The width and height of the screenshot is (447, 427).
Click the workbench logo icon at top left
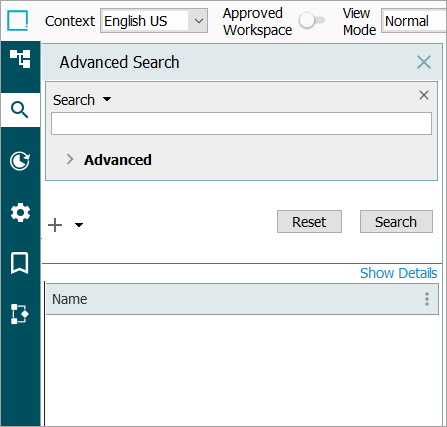point(18,21)
